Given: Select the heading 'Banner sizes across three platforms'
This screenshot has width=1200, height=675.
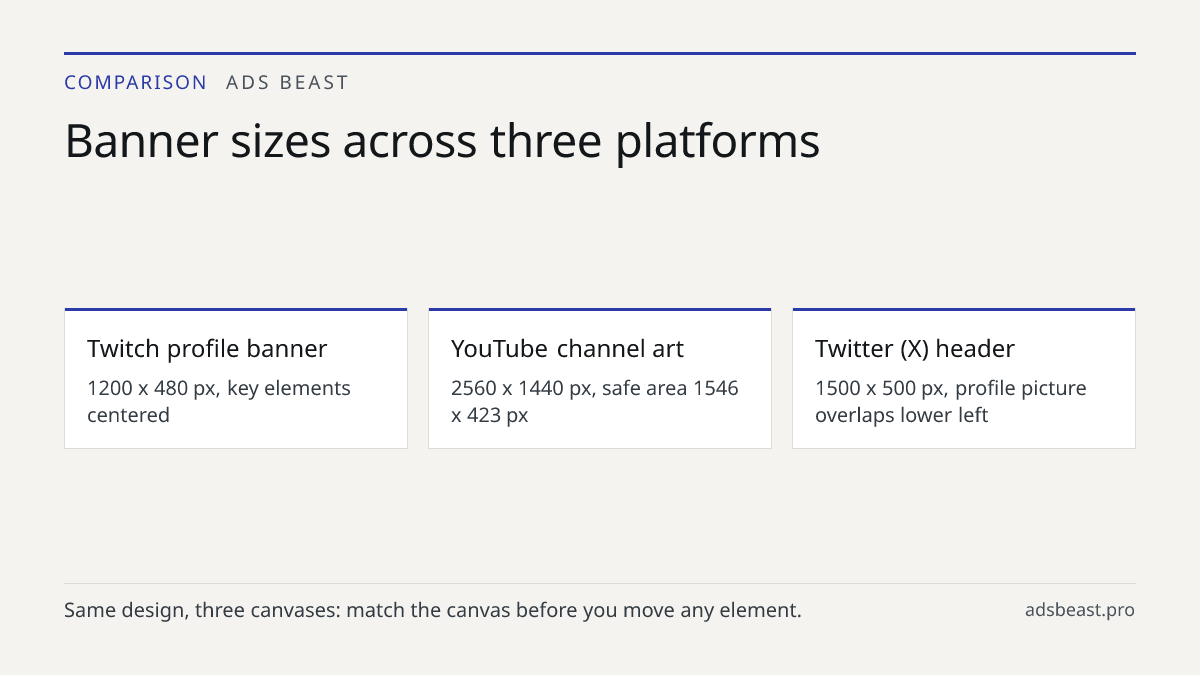Looking at the screenshot, I should (x=442, y=141).
